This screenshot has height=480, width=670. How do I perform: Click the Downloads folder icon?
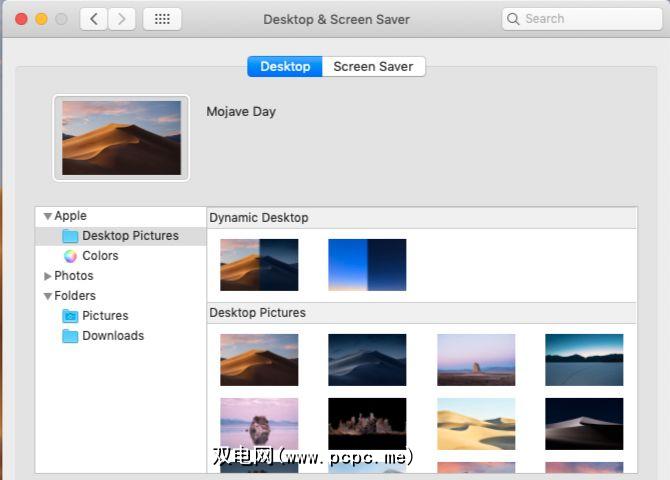point(70,336)
